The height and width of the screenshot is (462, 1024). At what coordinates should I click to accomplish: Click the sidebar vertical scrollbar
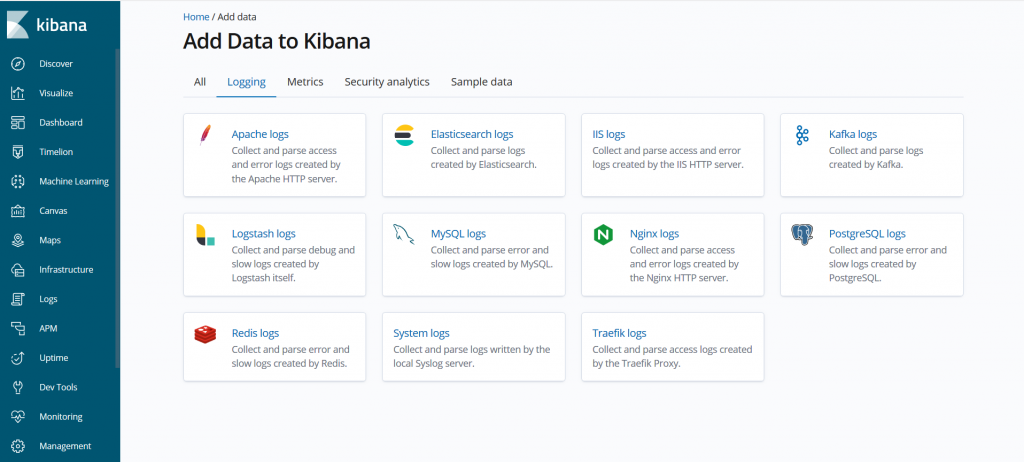pyautogui.click(x=118, y=209)
